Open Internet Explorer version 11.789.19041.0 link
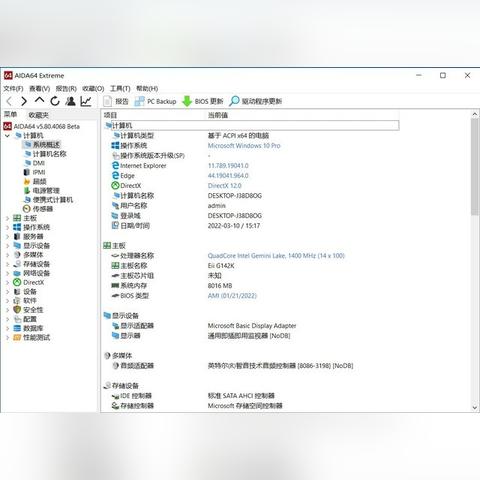 point(228,166)
